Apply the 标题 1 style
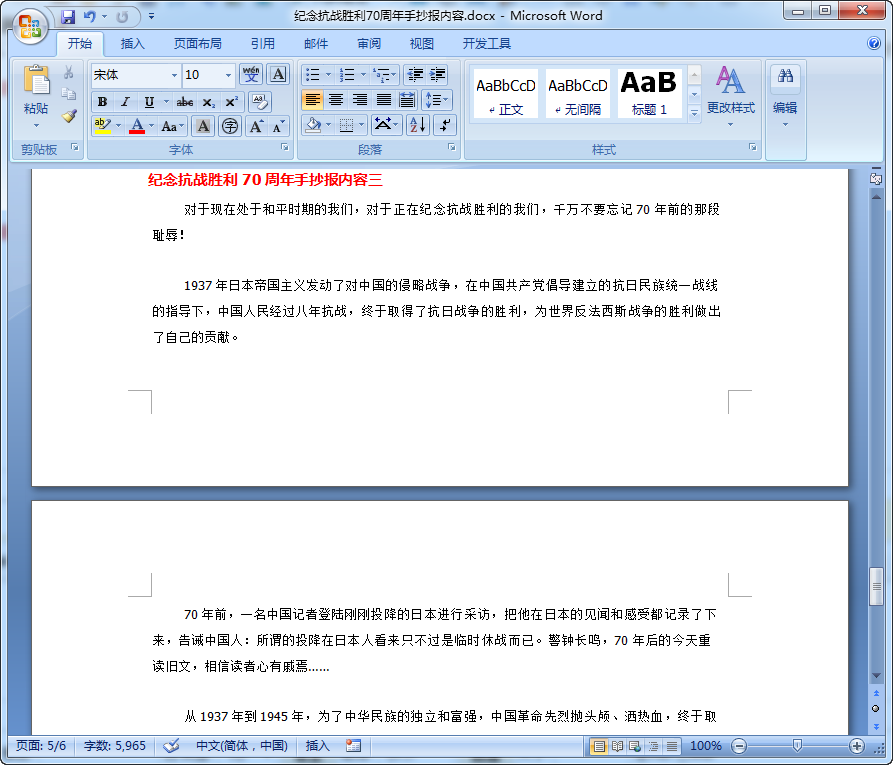Screen dimensions: 893x765 pyautogui.click(x=648, y=91)
